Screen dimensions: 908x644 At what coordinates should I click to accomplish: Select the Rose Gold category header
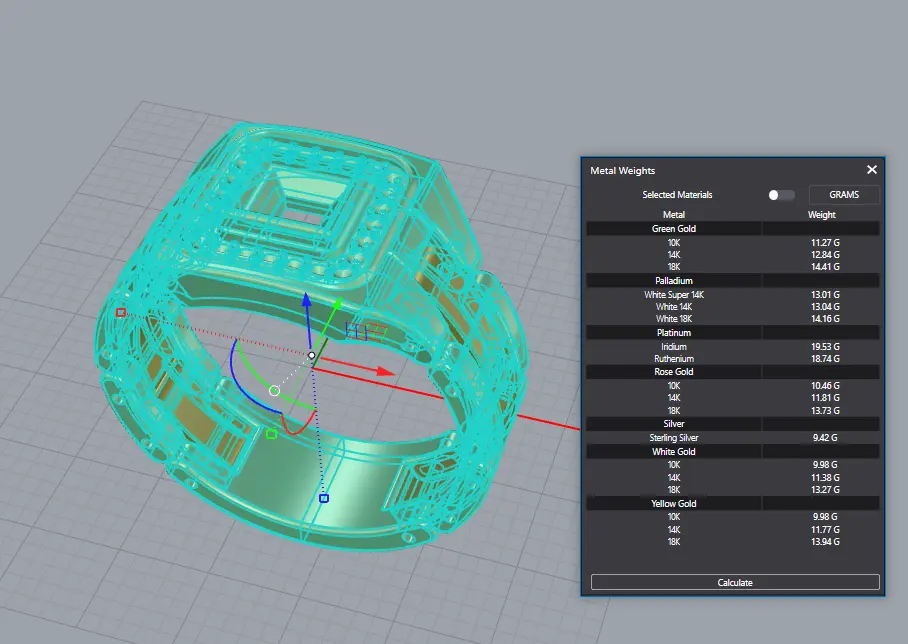click(673, 372)
